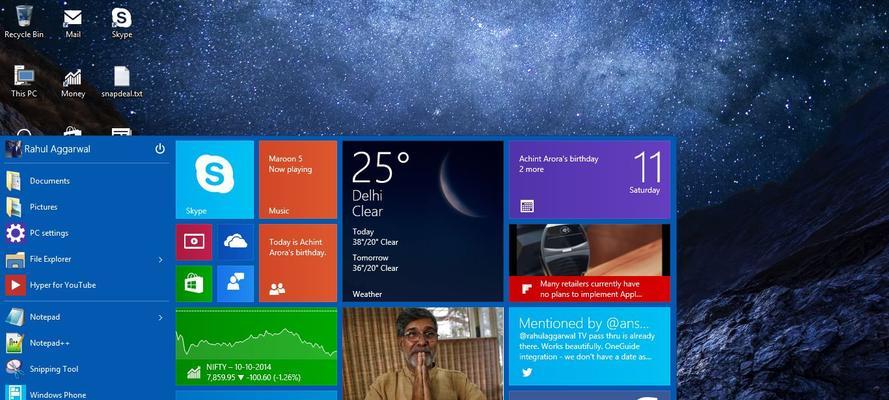The image size is (889, 400).
Task: Open Documents from the Start menu
Action: tap(85, 181)
